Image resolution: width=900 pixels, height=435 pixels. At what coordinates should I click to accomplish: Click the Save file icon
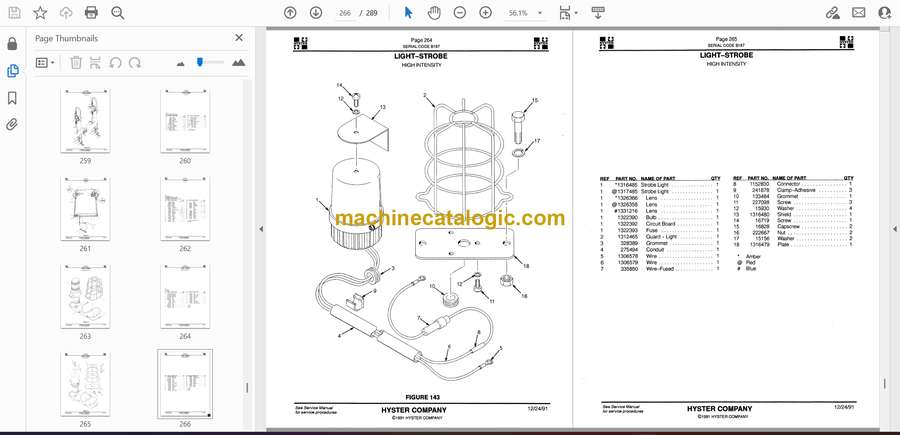click(x=14, y=13)
